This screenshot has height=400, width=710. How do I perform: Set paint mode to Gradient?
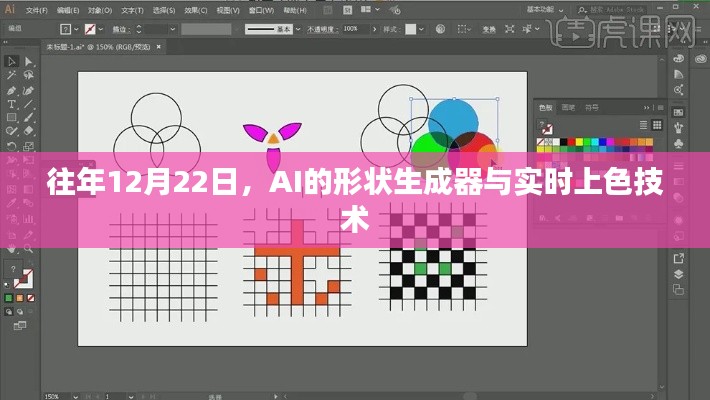click(19, 298)
